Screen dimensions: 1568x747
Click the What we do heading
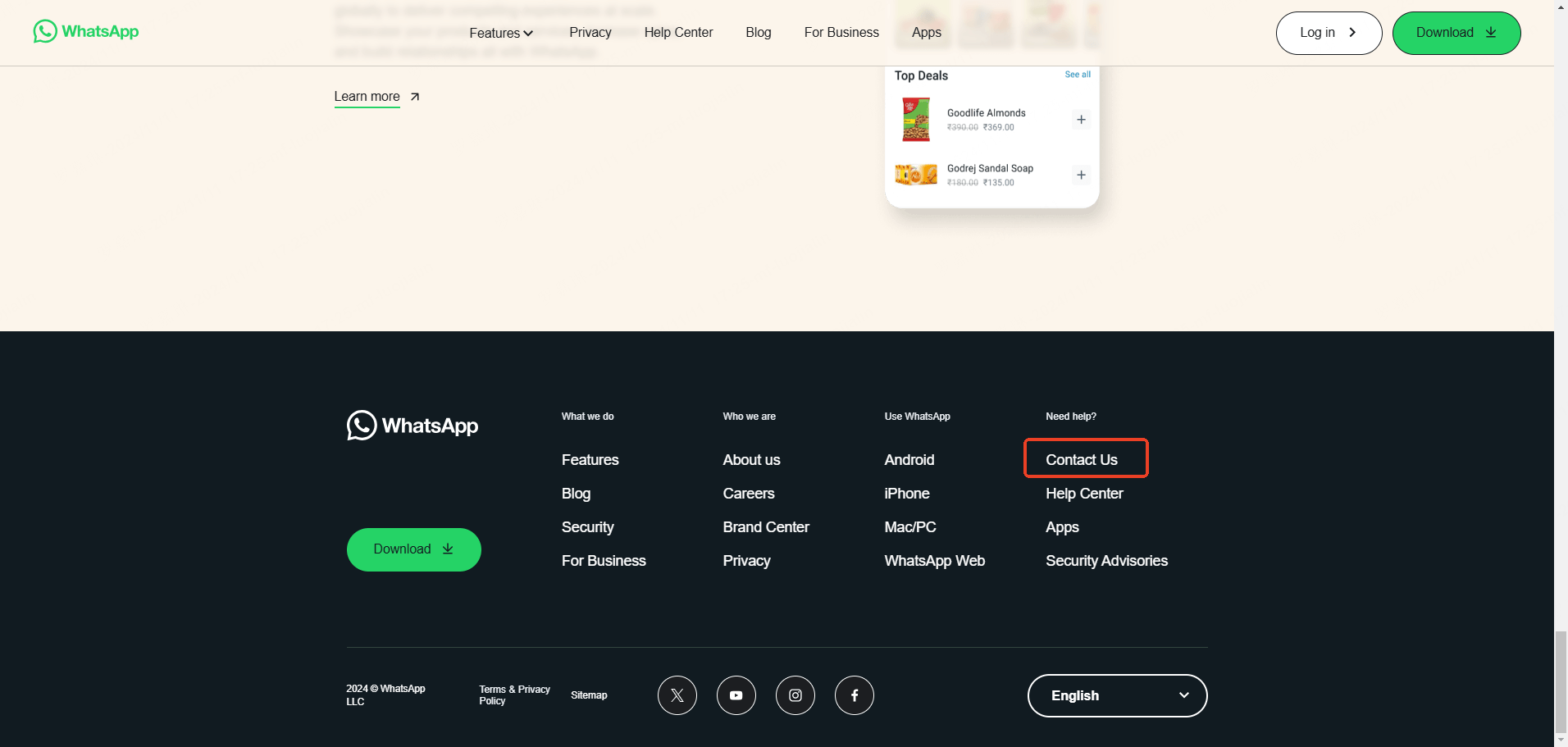pyautogui.click(x=587, y=417)
